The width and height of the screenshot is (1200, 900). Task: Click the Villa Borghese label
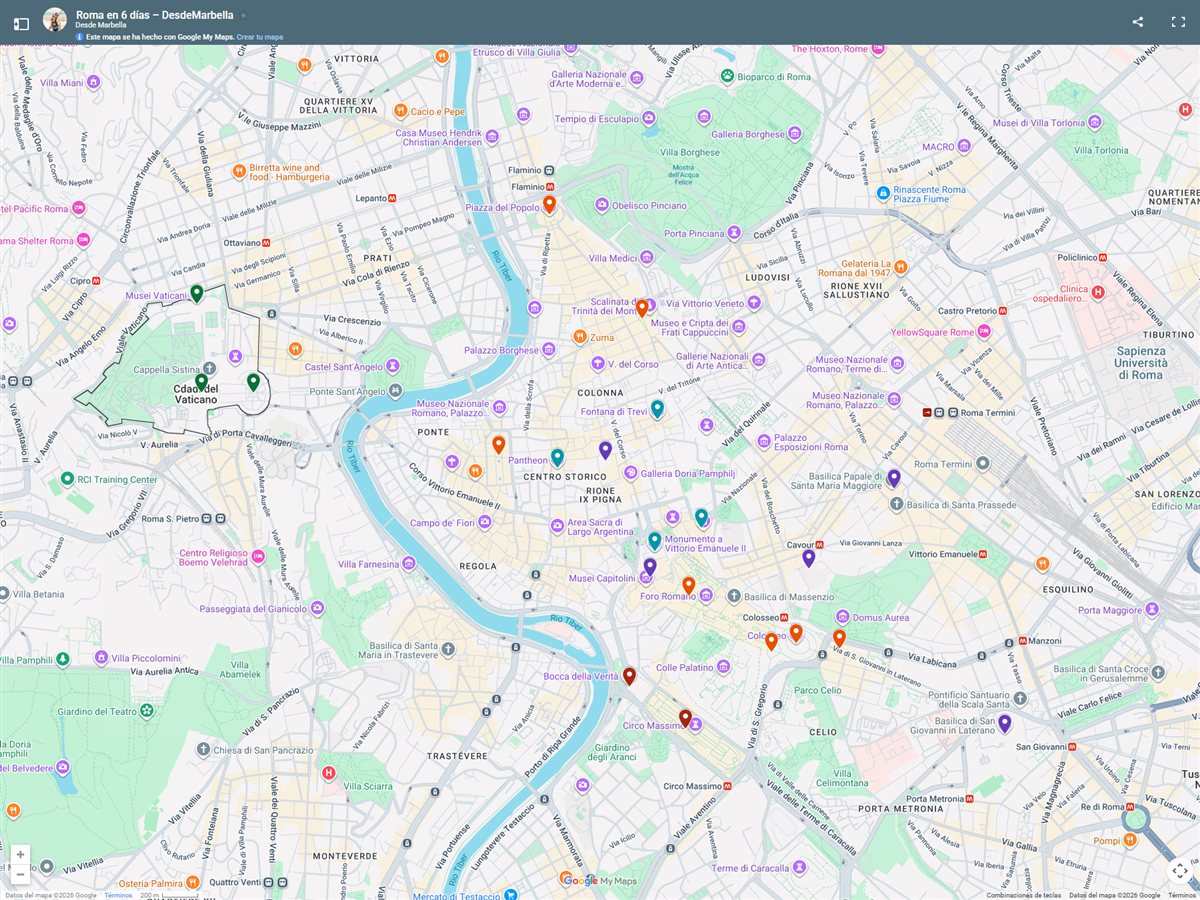point(689,153)
